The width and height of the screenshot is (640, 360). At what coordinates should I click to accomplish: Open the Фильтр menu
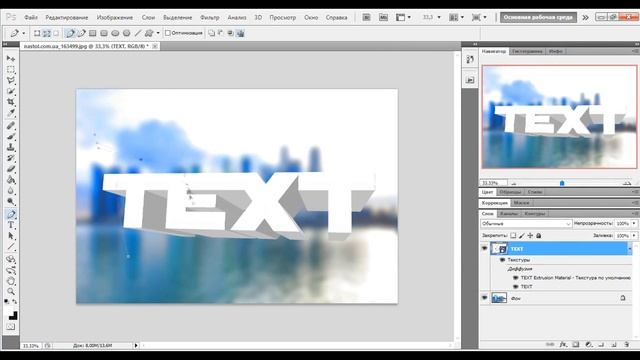click(210, 18)
